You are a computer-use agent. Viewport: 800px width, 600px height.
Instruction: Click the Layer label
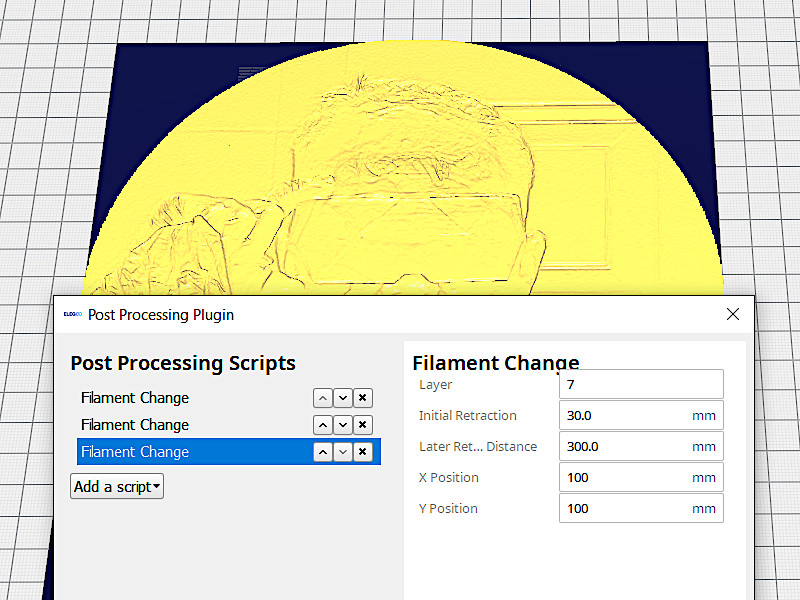pos(435,385)
